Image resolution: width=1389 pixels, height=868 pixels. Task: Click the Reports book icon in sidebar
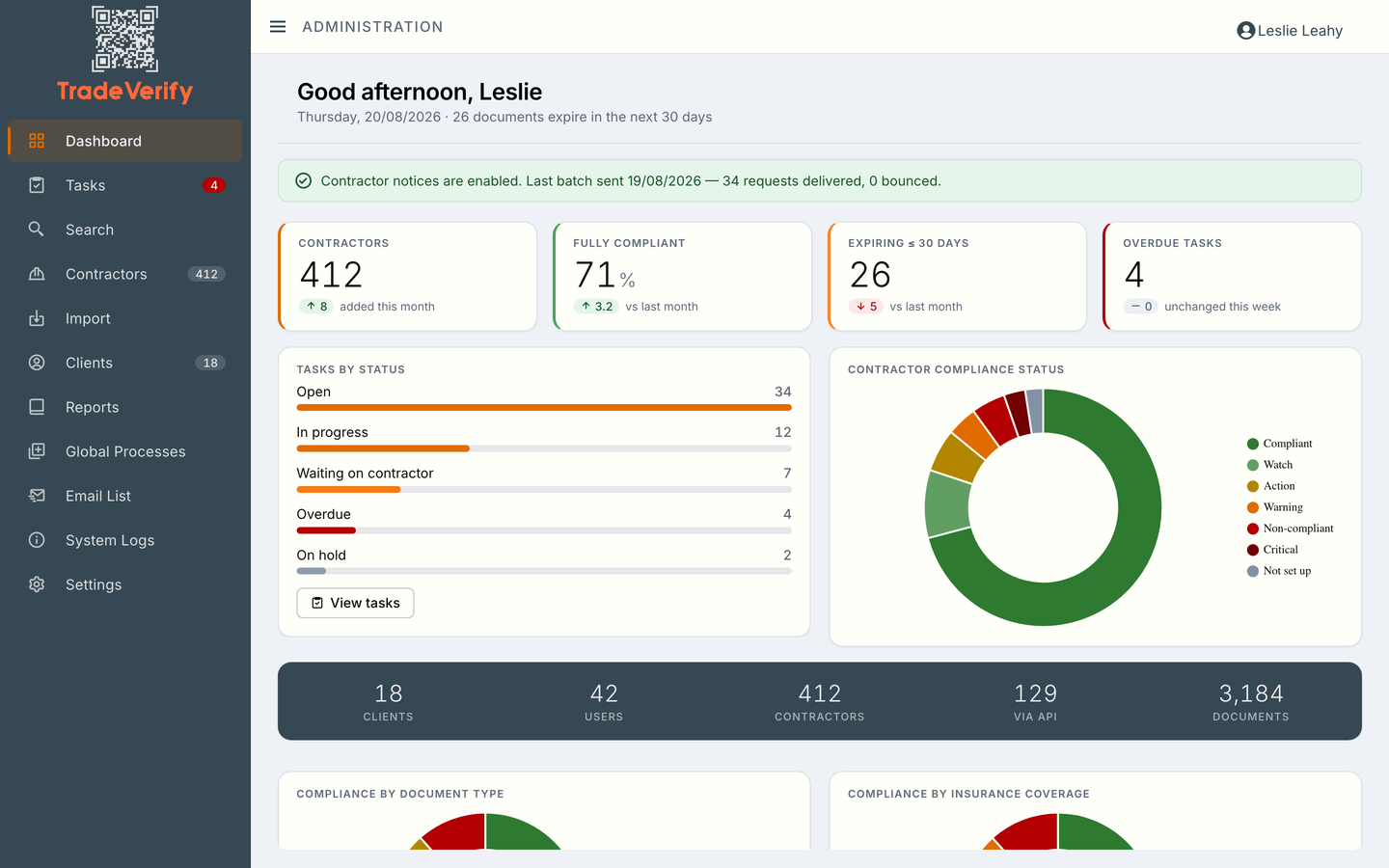[x=37, y=407]
